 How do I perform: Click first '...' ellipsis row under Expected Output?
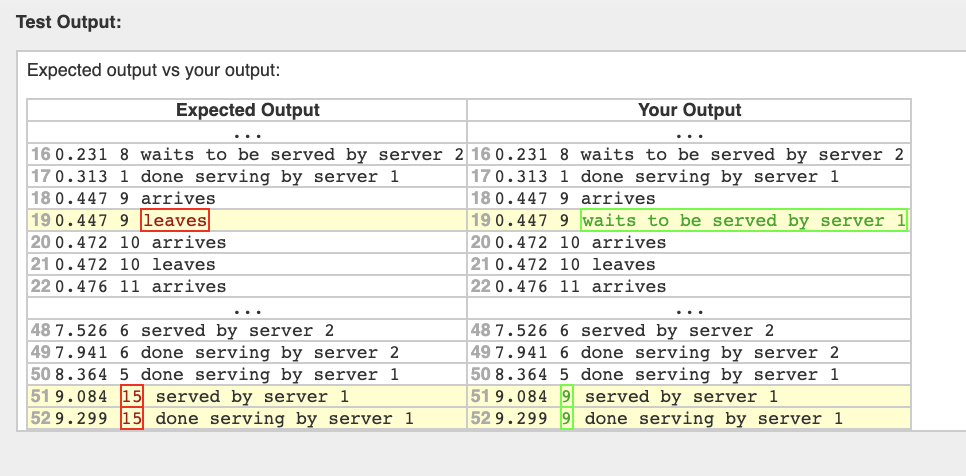248,133
